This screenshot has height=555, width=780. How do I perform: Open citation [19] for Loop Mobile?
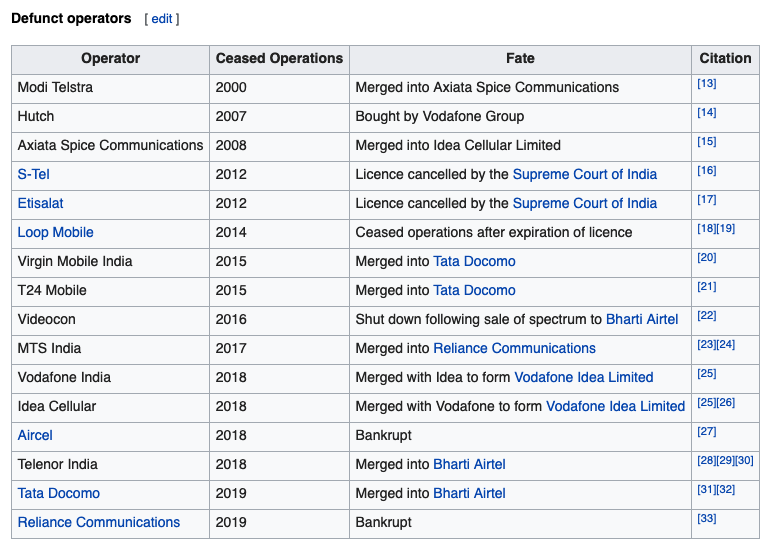[725, 228]
